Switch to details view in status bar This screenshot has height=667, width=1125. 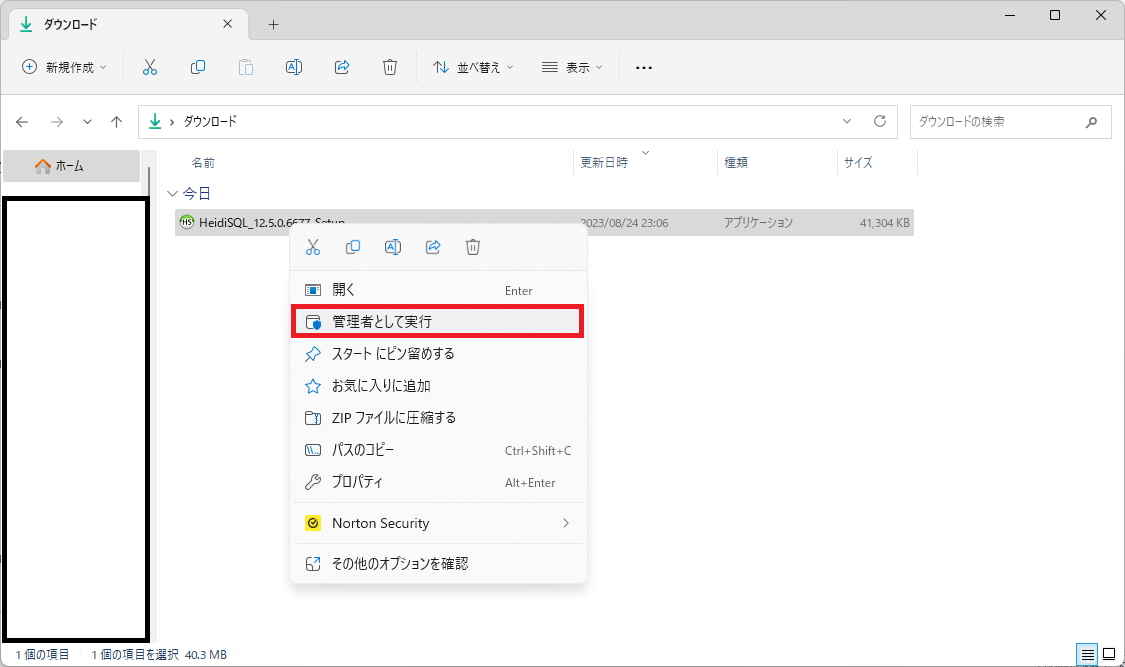pyautogui.click(x=1087, y=655)
